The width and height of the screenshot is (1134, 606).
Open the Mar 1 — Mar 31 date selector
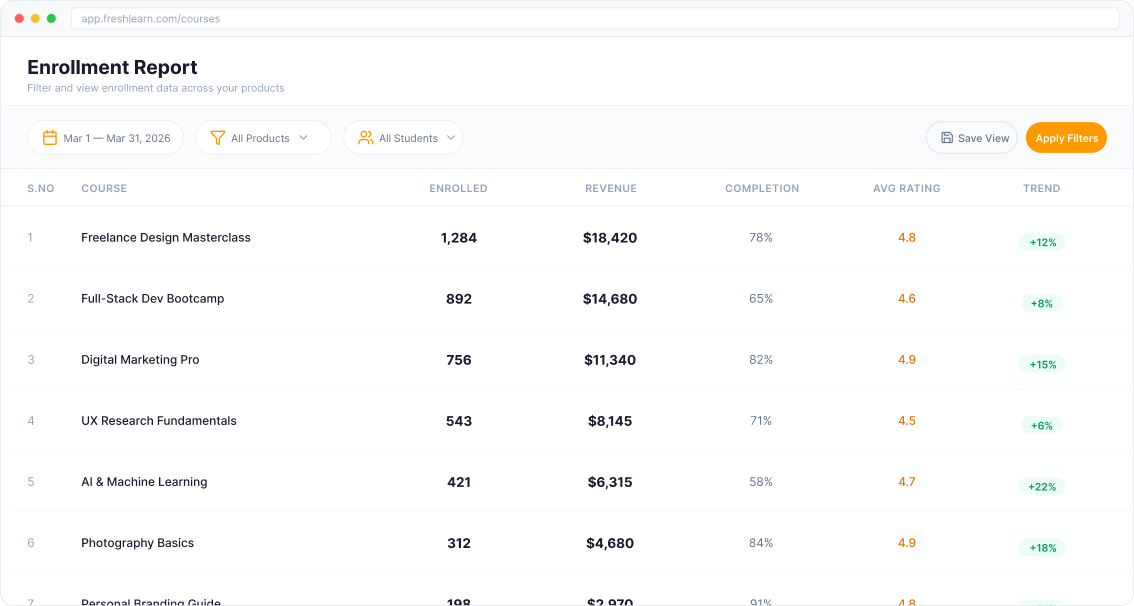(x=105, y=137)
